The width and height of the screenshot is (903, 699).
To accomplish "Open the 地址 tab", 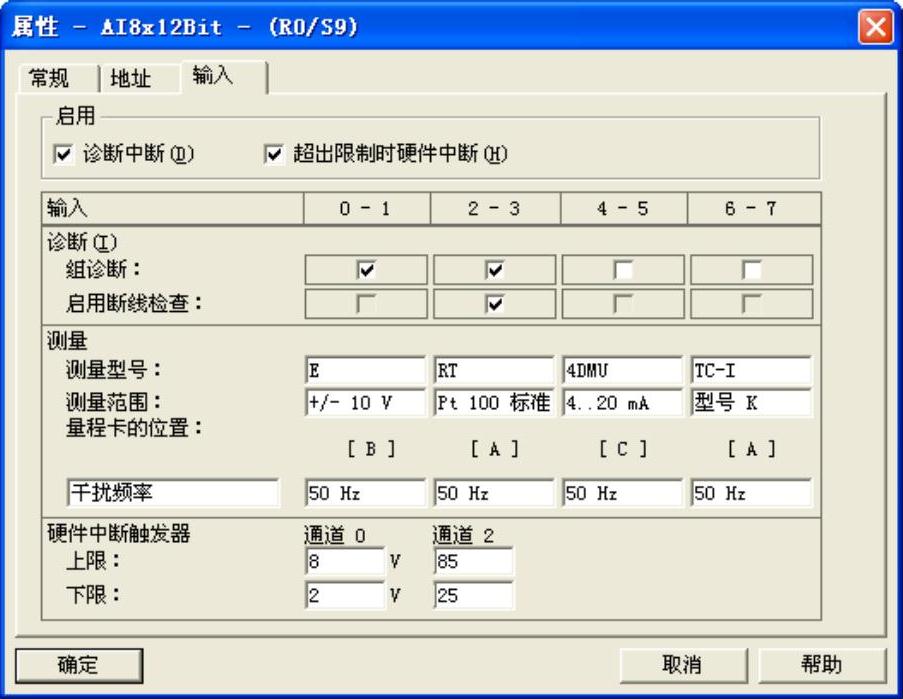I will [x=130, y=79].
